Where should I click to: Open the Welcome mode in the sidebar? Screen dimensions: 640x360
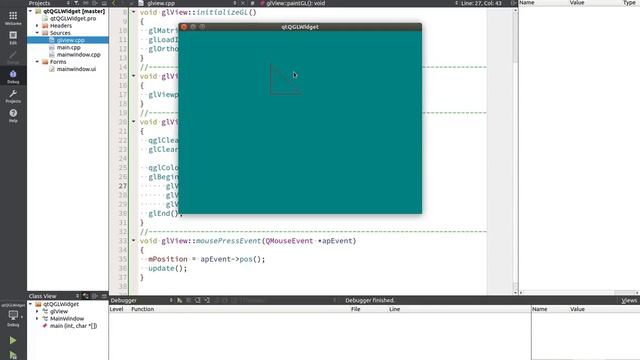pos(13,18)
